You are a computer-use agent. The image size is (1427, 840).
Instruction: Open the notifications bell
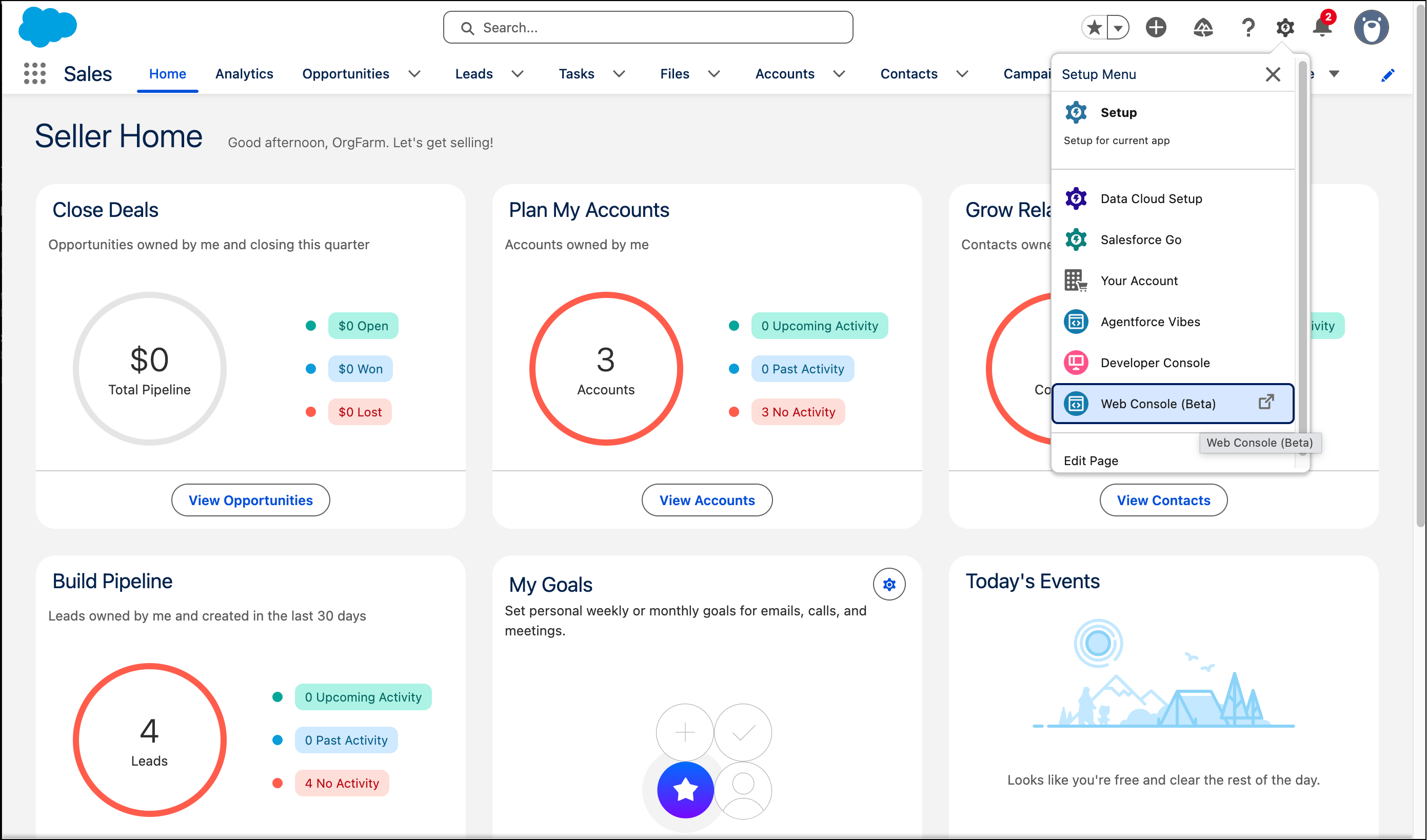1322,27
